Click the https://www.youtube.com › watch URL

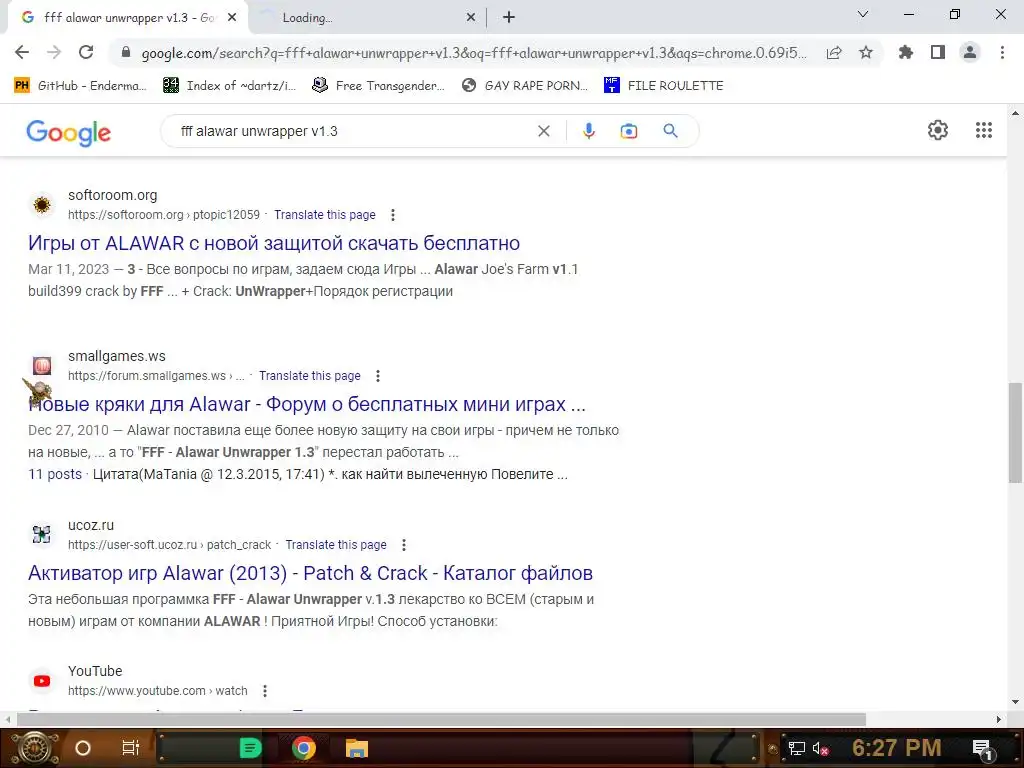click(157, 691)
